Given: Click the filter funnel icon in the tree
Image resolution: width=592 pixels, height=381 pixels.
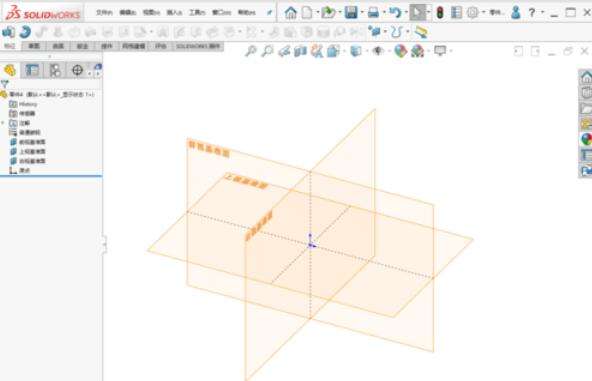Looking at the screenshot, I should tap(5, 83).
